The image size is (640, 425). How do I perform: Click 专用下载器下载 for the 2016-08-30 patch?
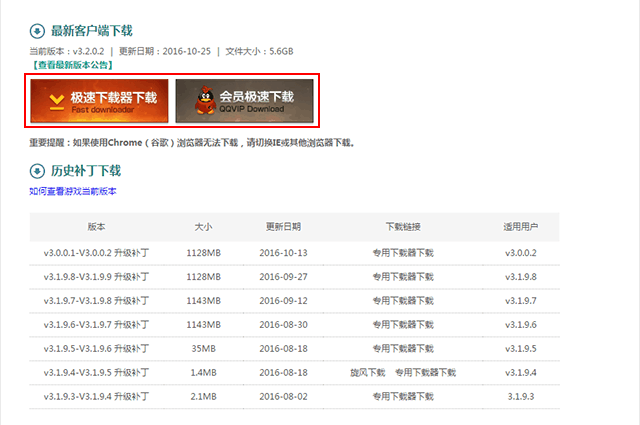point(403,325)
